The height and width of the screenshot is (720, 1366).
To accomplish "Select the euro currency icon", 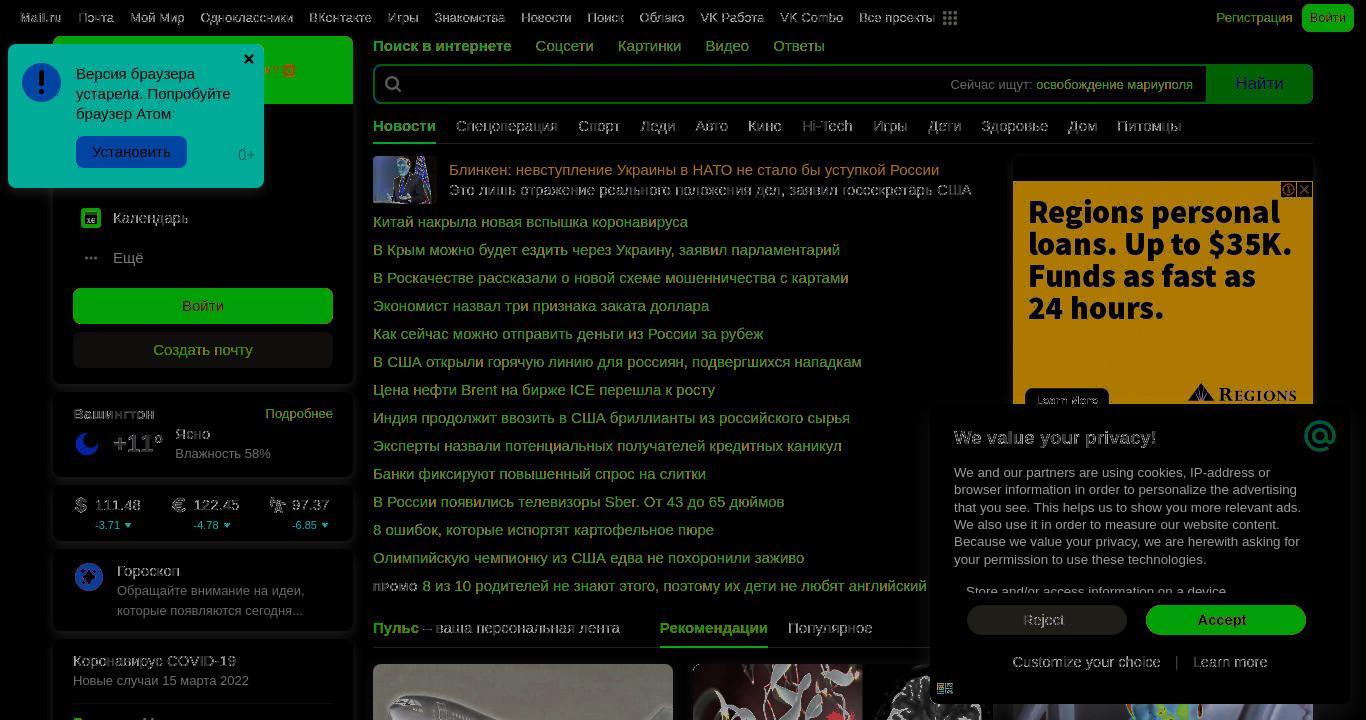I will click(179, 505).
